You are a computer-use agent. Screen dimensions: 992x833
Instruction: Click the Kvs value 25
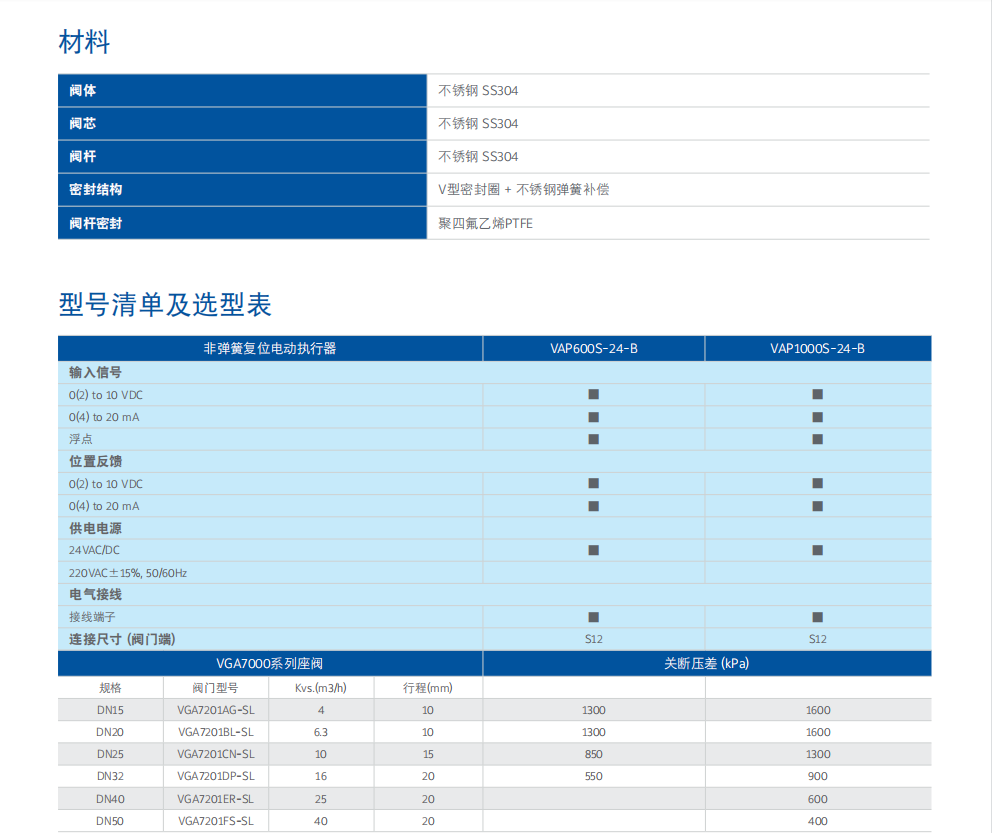pyautogui.click(x=321, y=799)
